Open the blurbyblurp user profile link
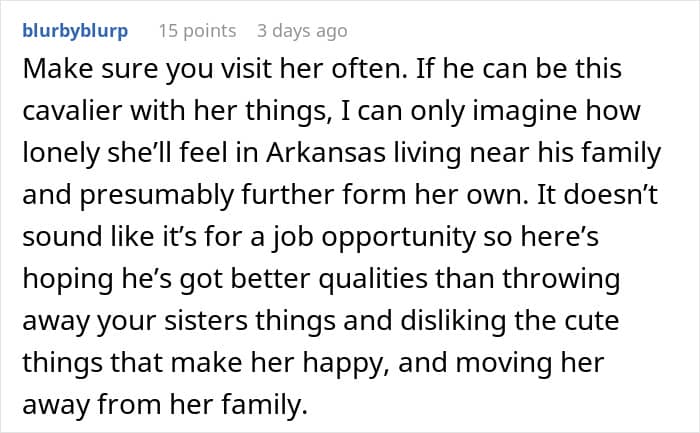 coord(75,31)
